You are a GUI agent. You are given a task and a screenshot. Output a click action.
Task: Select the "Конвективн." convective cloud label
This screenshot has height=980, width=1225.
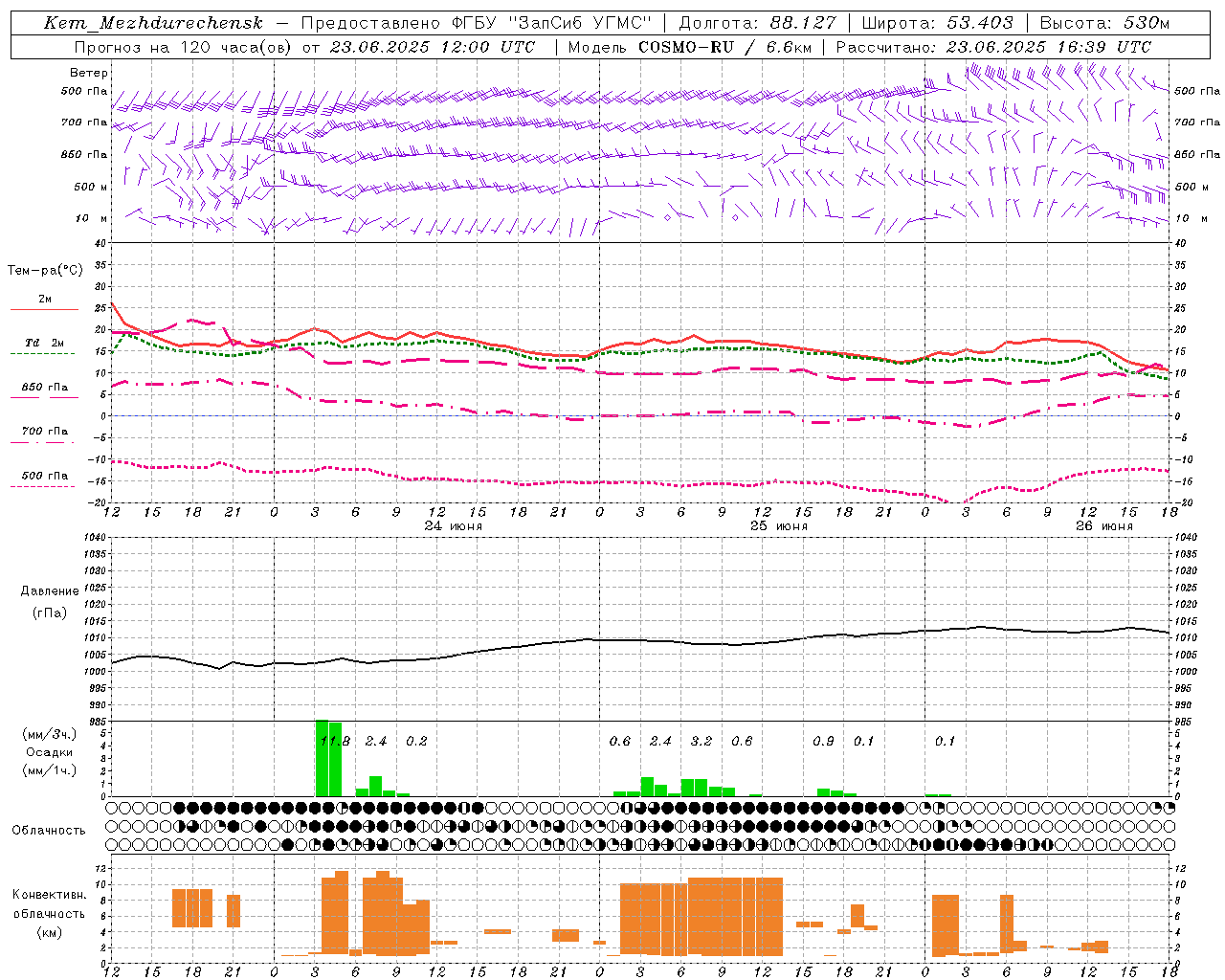point(49,895)
